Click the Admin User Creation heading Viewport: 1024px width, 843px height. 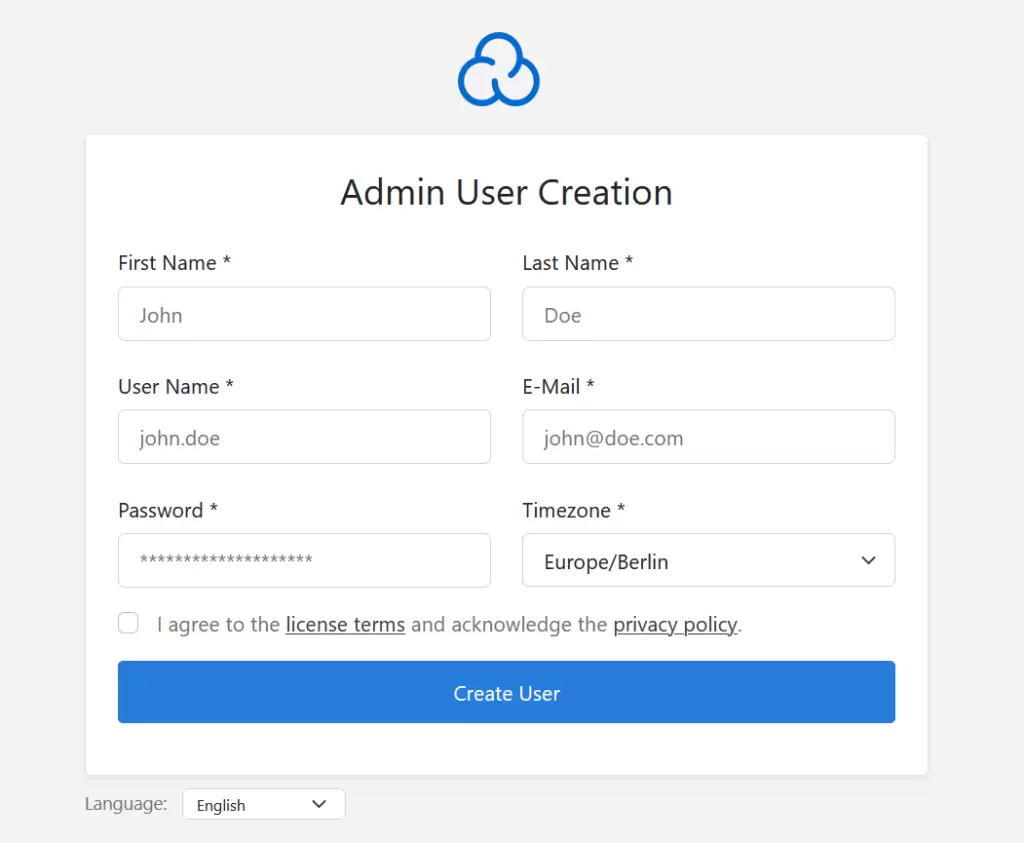pyautogui.click(x=506, y=192)
